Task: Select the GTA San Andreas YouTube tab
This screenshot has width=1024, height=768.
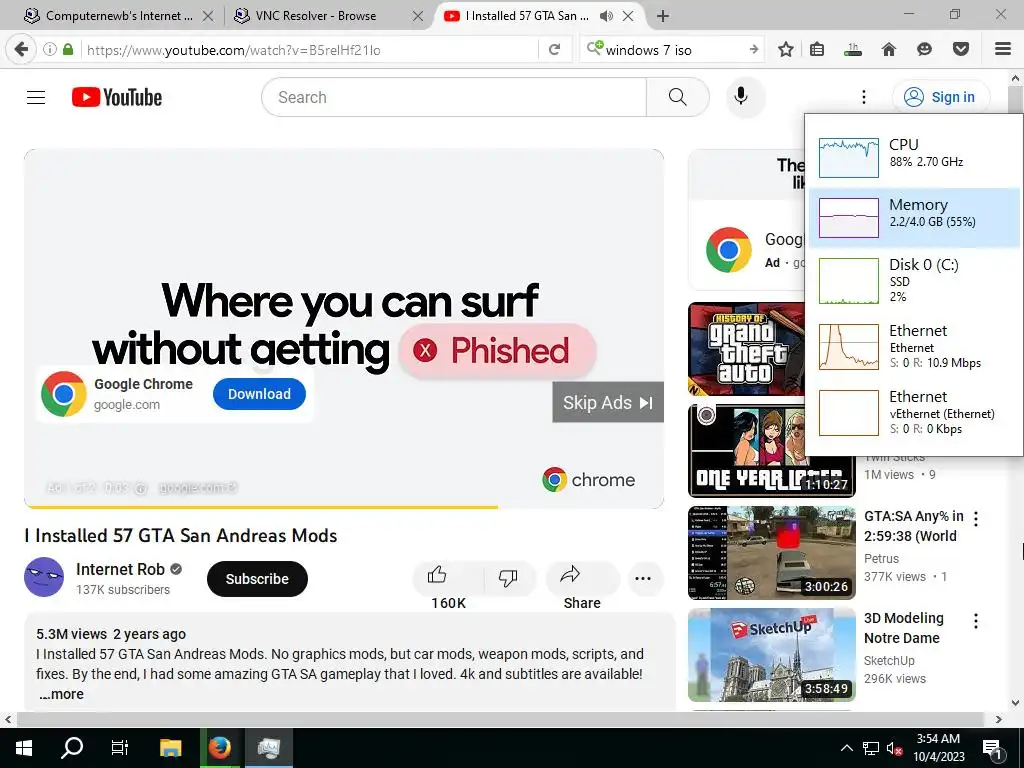Action: pyautogui.click(x=526, y=16)
